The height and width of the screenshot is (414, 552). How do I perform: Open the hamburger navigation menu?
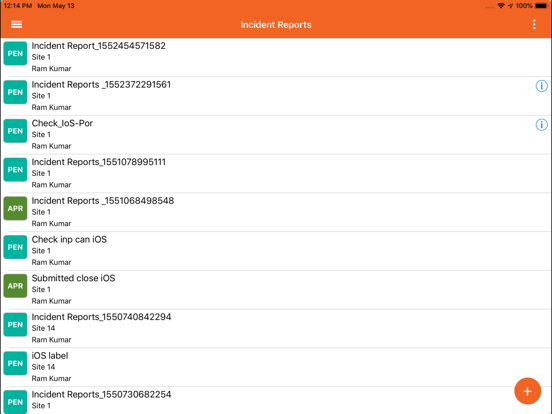(17, 24)
